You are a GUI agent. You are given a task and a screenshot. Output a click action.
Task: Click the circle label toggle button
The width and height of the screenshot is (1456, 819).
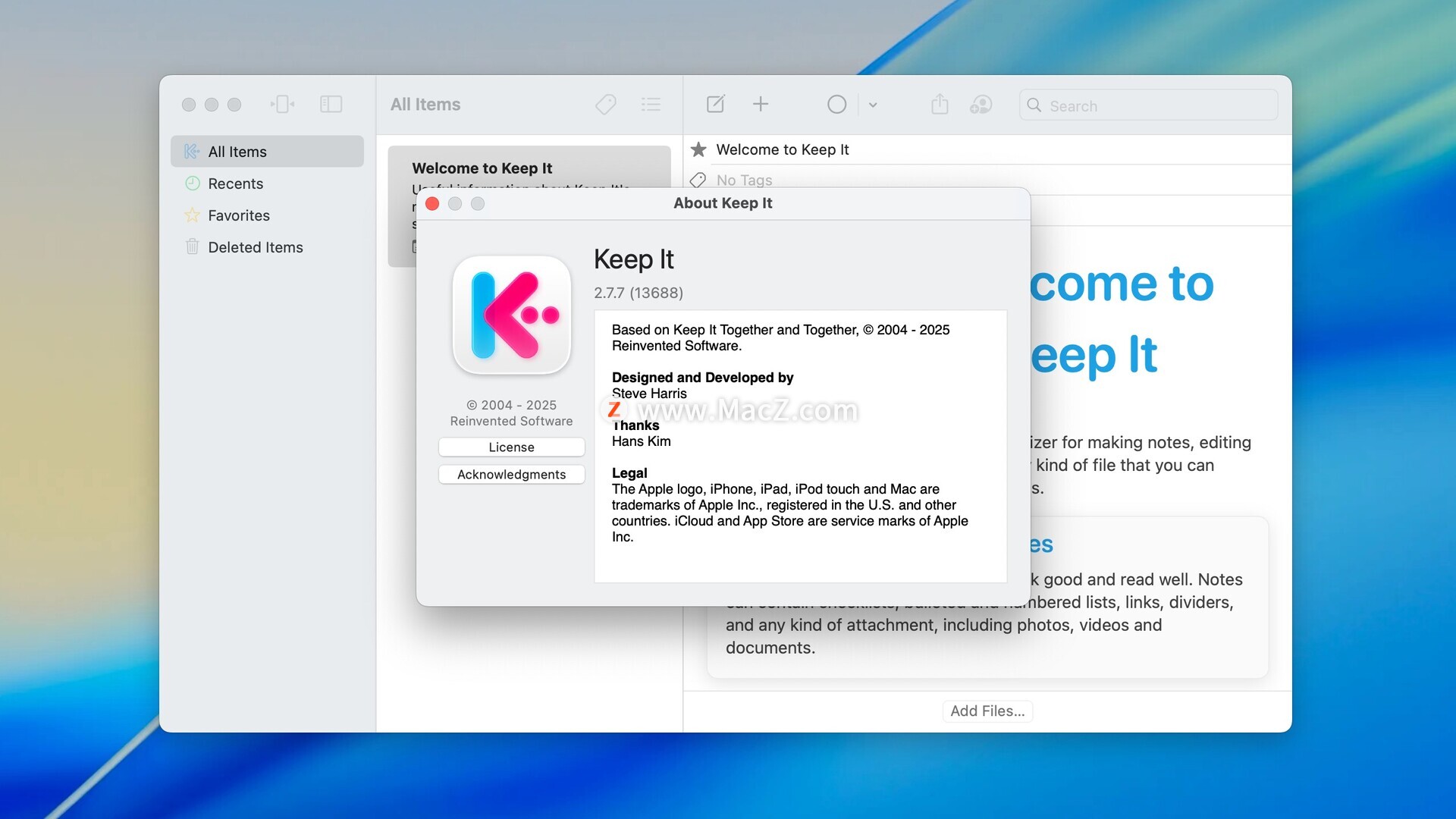pyautogui.click(x=836, y=105)
